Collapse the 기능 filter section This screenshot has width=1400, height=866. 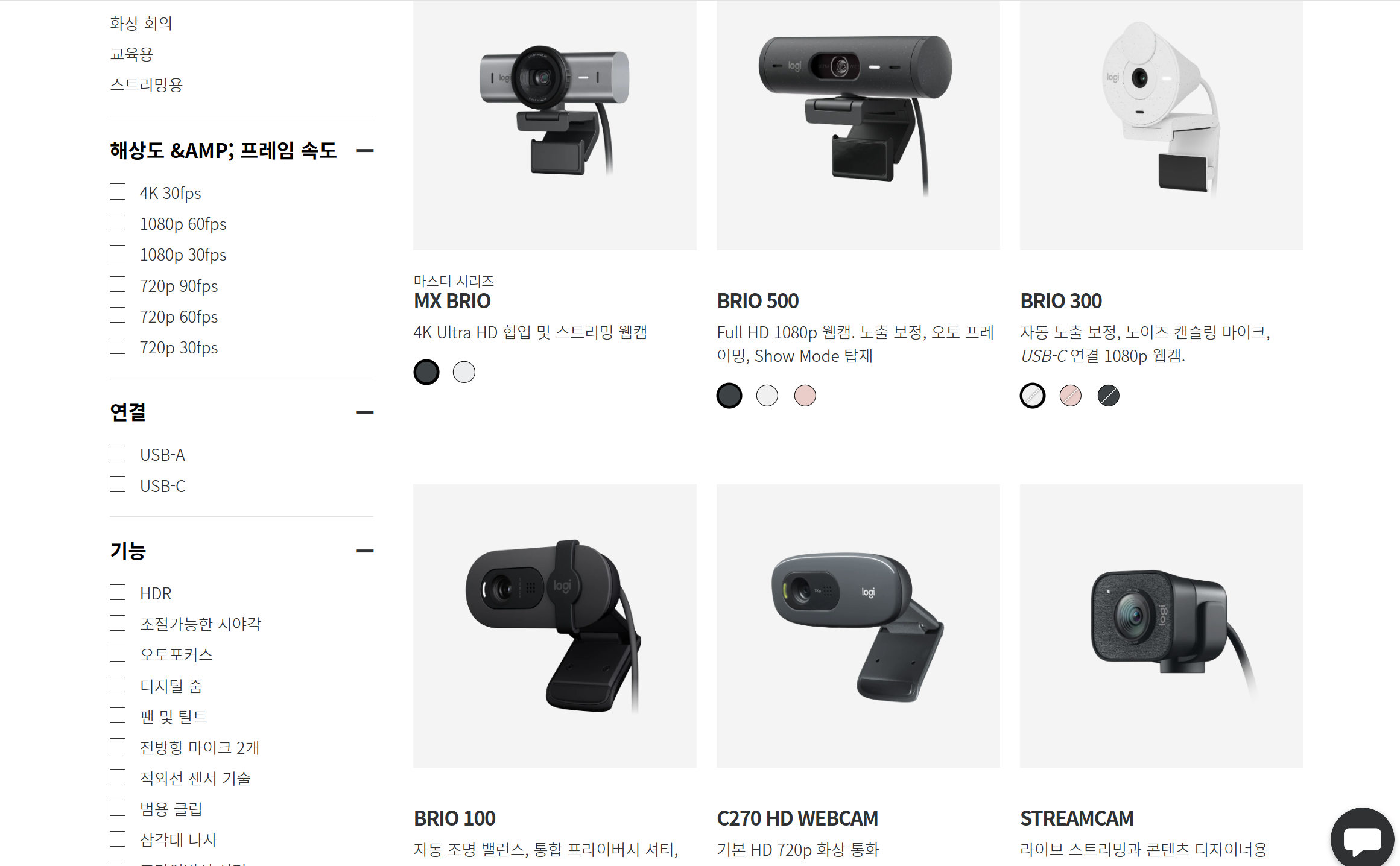(365, 551)
